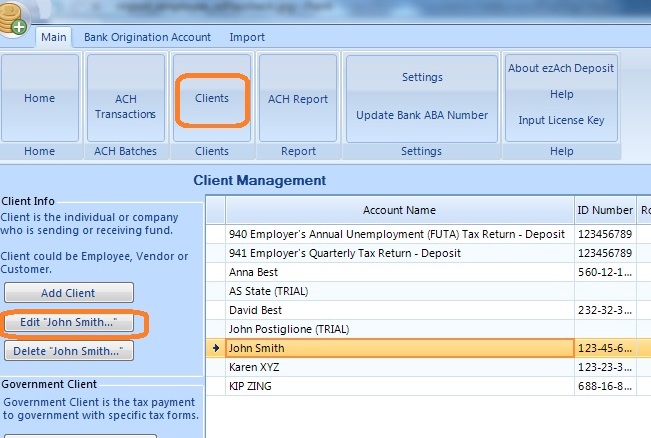The width and height of the screenshot is (651, 438).
Task: Click the Edit "John Smith..." button
Action: [68, 323]
